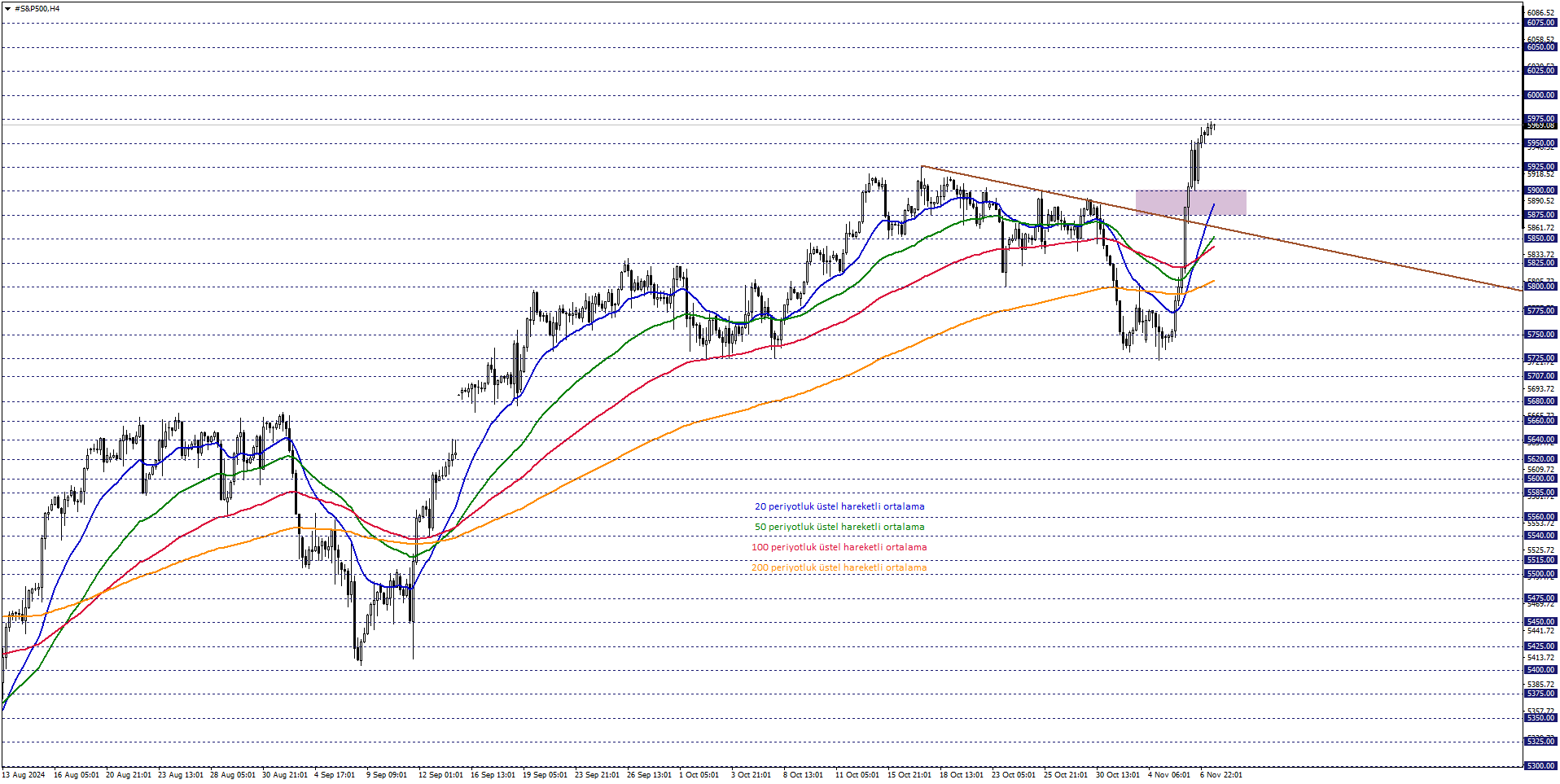This screenshot has height=784, width=1560.
Task: Click the 13 Aug 2024 date label
Action: pos(24,775)
